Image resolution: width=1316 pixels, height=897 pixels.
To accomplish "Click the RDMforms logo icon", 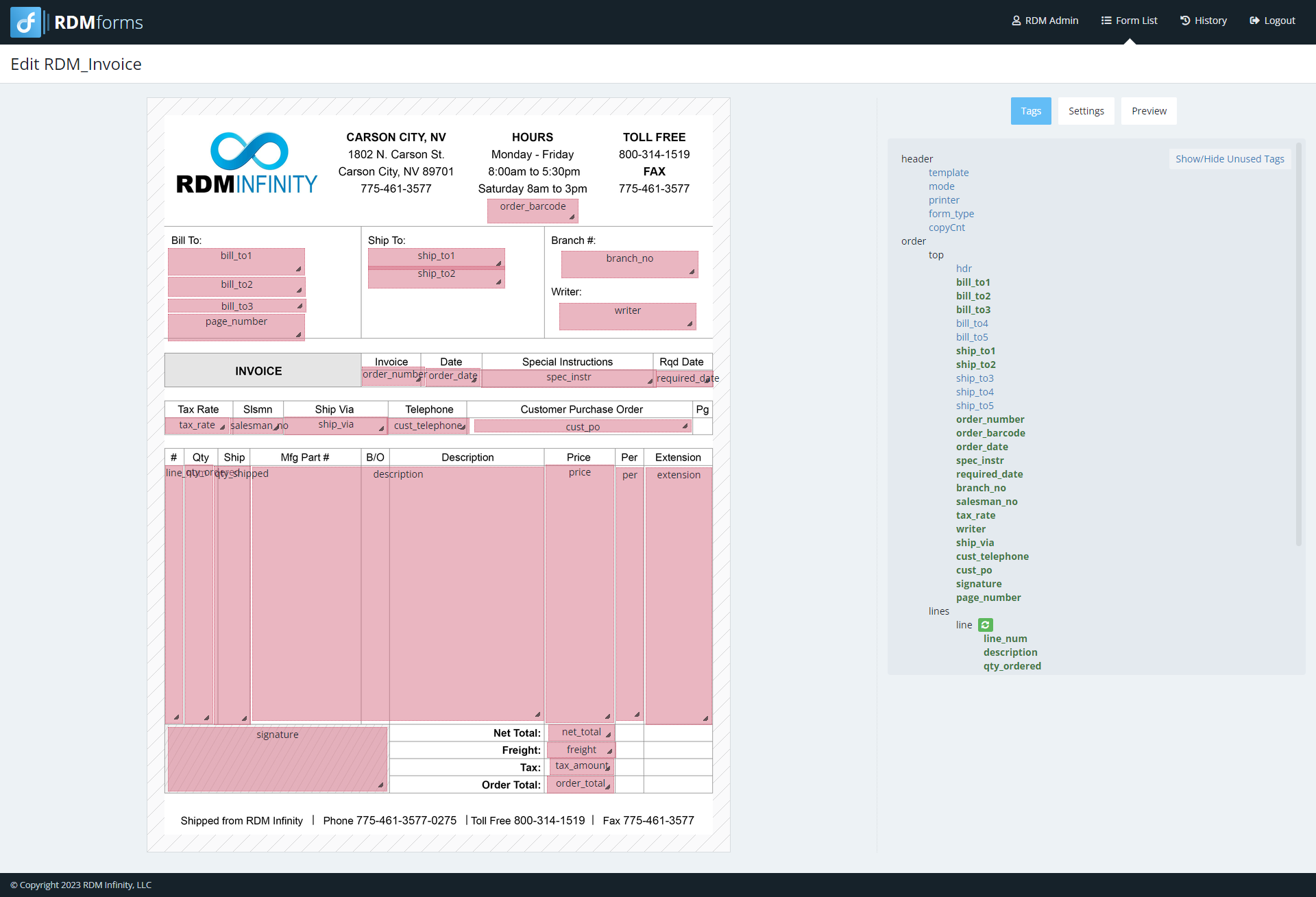I will 26,22.
